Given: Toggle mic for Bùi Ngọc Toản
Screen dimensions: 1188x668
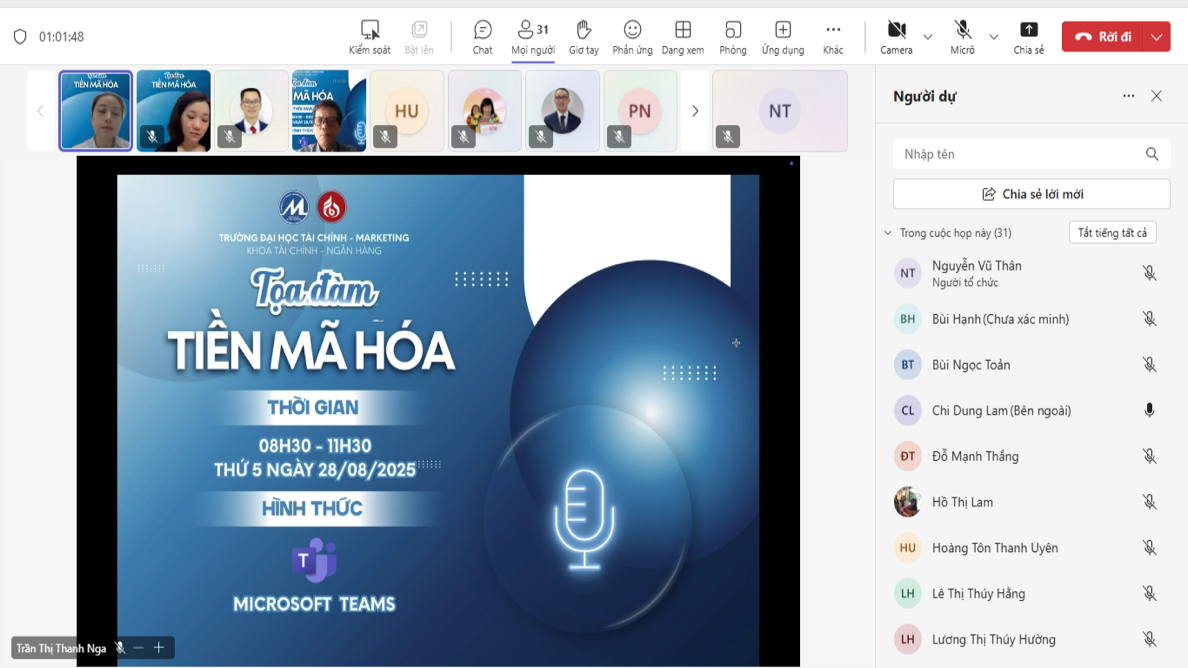Looking at the screenshot, I should pos(1149,365).
